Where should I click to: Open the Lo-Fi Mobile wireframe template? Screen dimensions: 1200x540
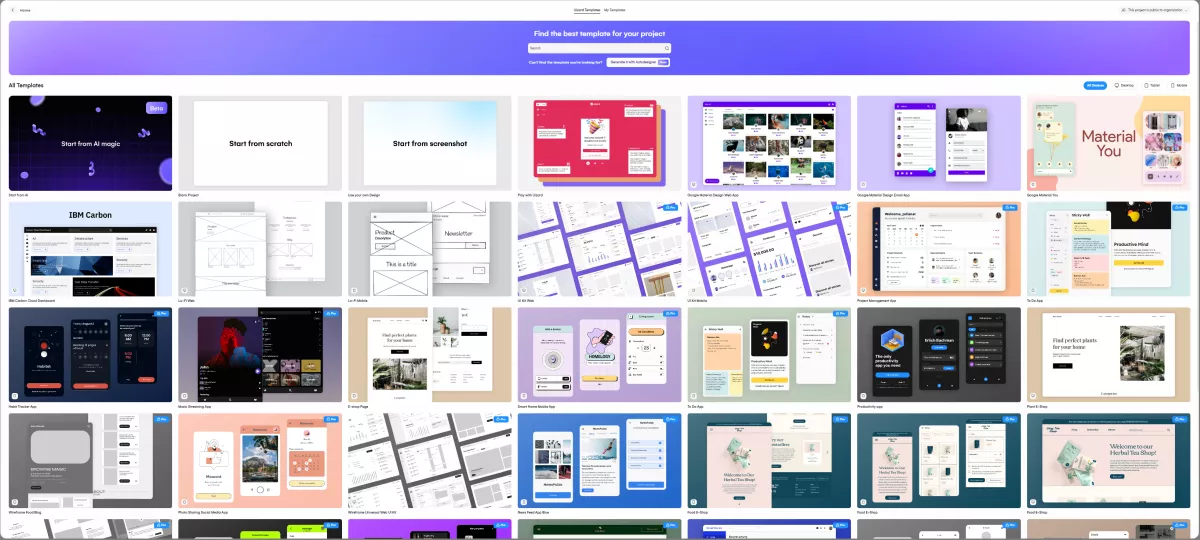(x=430, y=249)
